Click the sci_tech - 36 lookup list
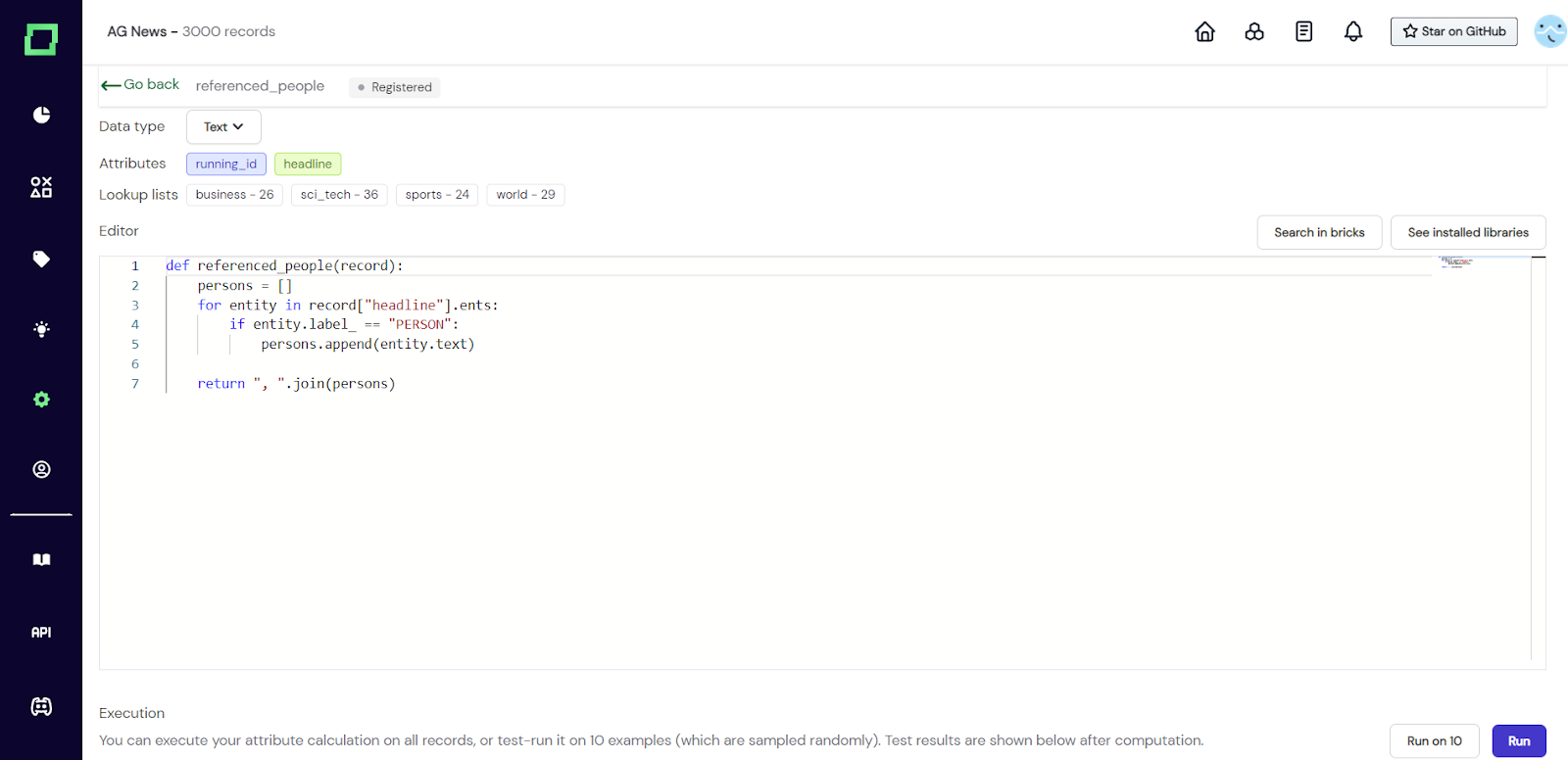The height and width of the screenshot is (760, 1568). pos(339,195)
